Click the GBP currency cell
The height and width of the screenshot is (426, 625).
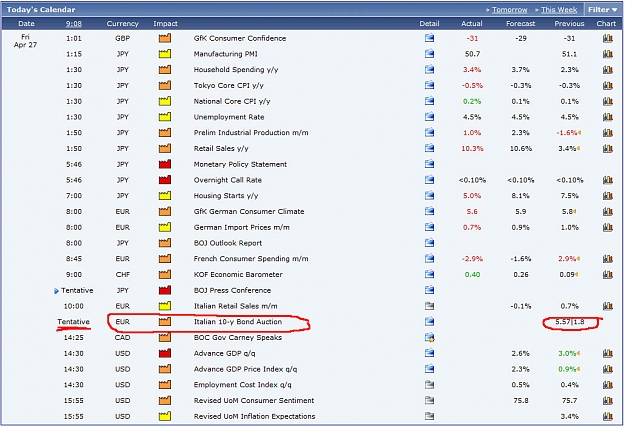pyautogui.click(x=122, y=38)
